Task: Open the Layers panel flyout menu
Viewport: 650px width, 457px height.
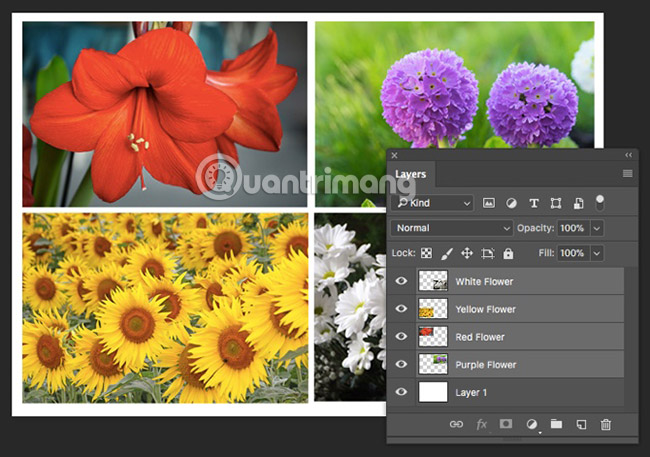Action: 627,174
